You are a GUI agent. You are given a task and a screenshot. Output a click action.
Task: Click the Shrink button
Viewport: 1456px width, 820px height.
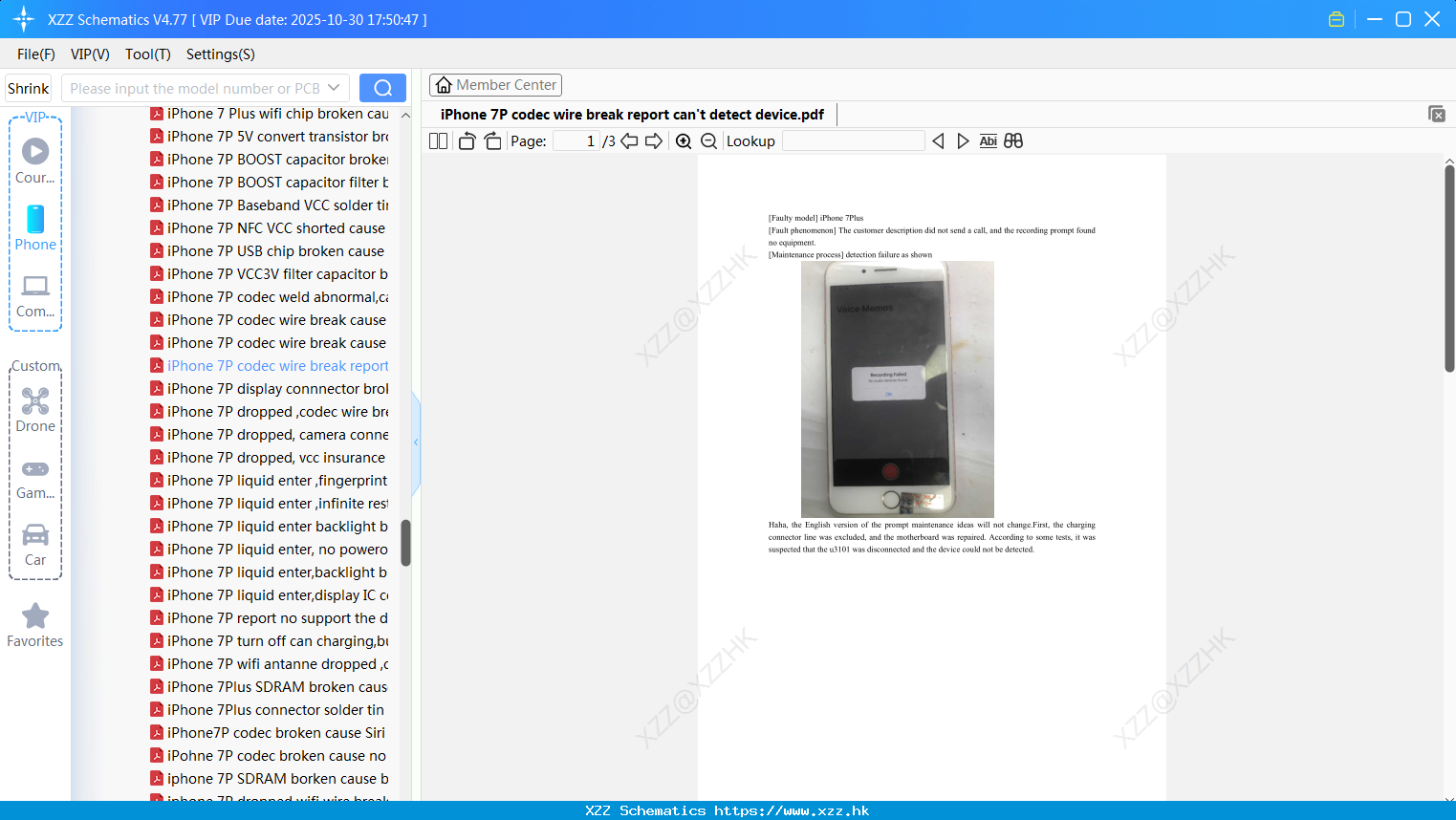[x=29, y=88]
